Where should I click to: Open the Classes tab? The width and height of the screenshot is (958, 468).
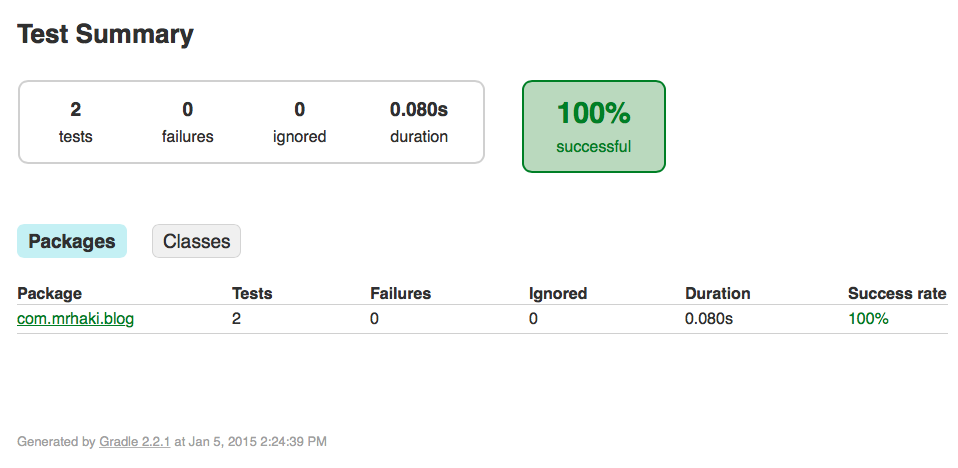coord(196,241)
